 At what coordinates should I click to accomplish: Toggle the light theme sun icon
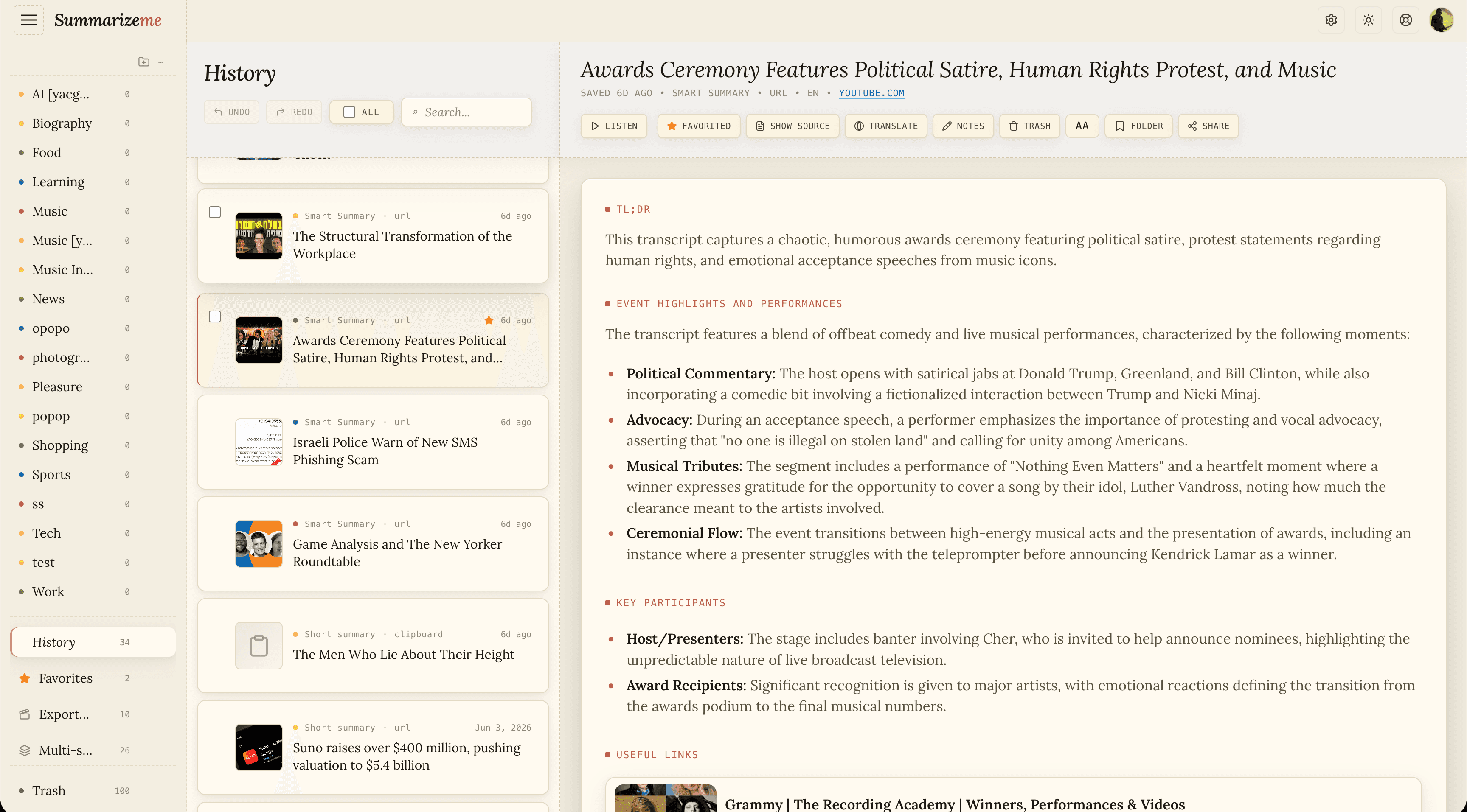[x=1369, y=20]
